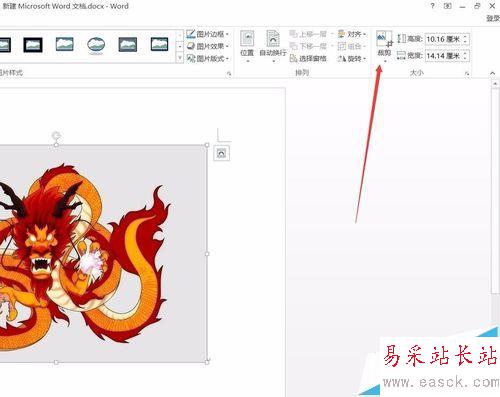The image size is (500, 397).
Task: Apply the light borderless style left of oval style
Action: tap(65, 44)
